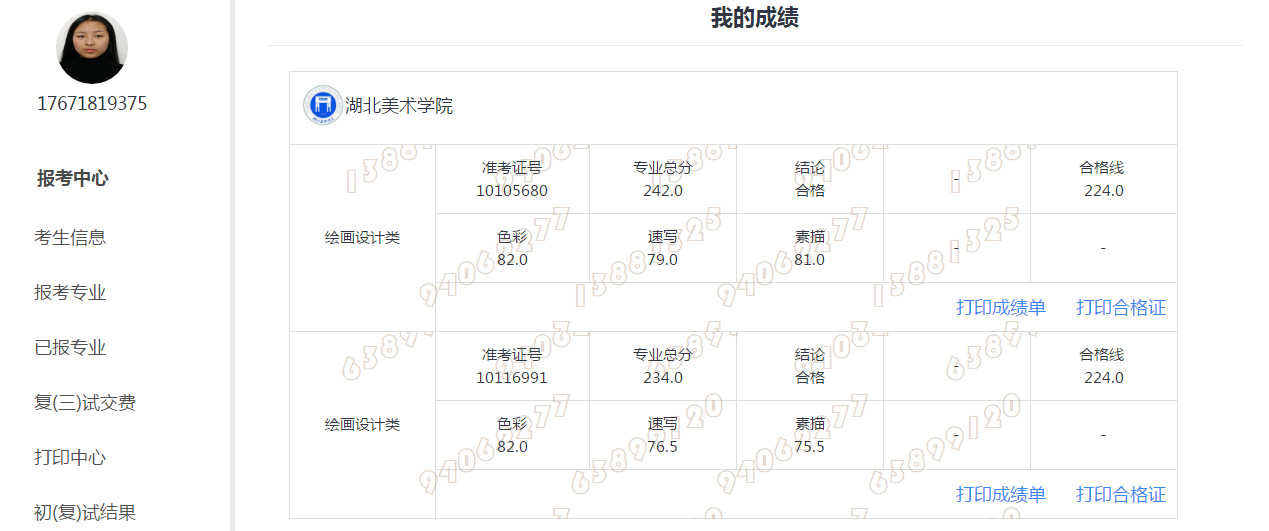Go to 已报专业 in the sidebar

(70, 347)
